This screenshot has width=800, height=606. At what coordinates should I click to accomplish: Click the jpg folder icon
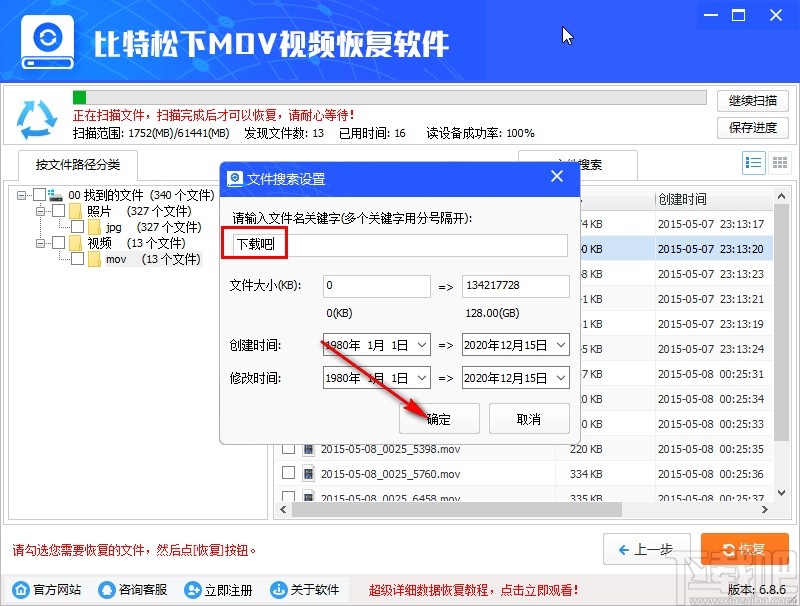click(x=94, y=227)
